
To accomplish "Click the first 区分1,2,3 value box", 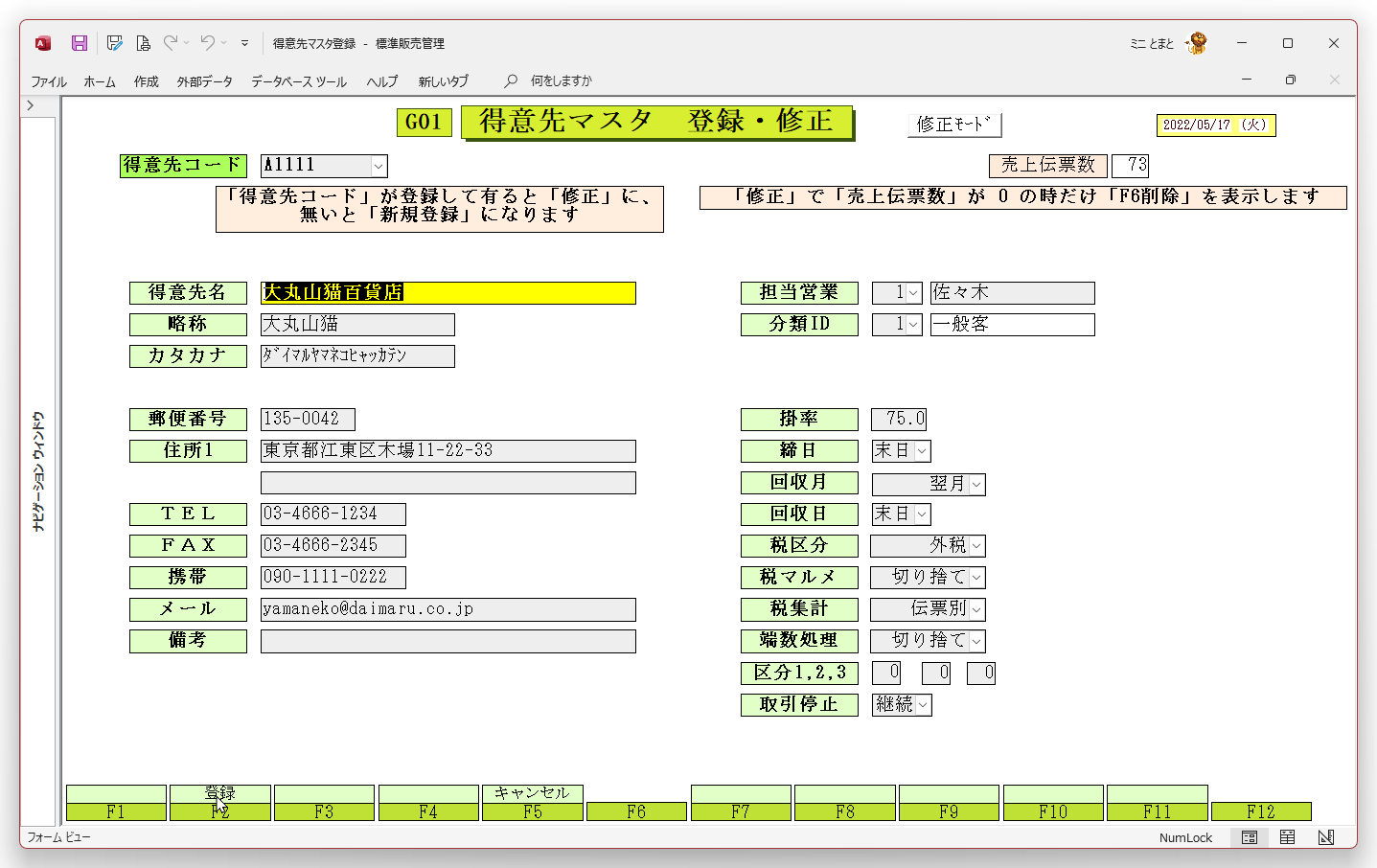I will [x=886, y=674].
